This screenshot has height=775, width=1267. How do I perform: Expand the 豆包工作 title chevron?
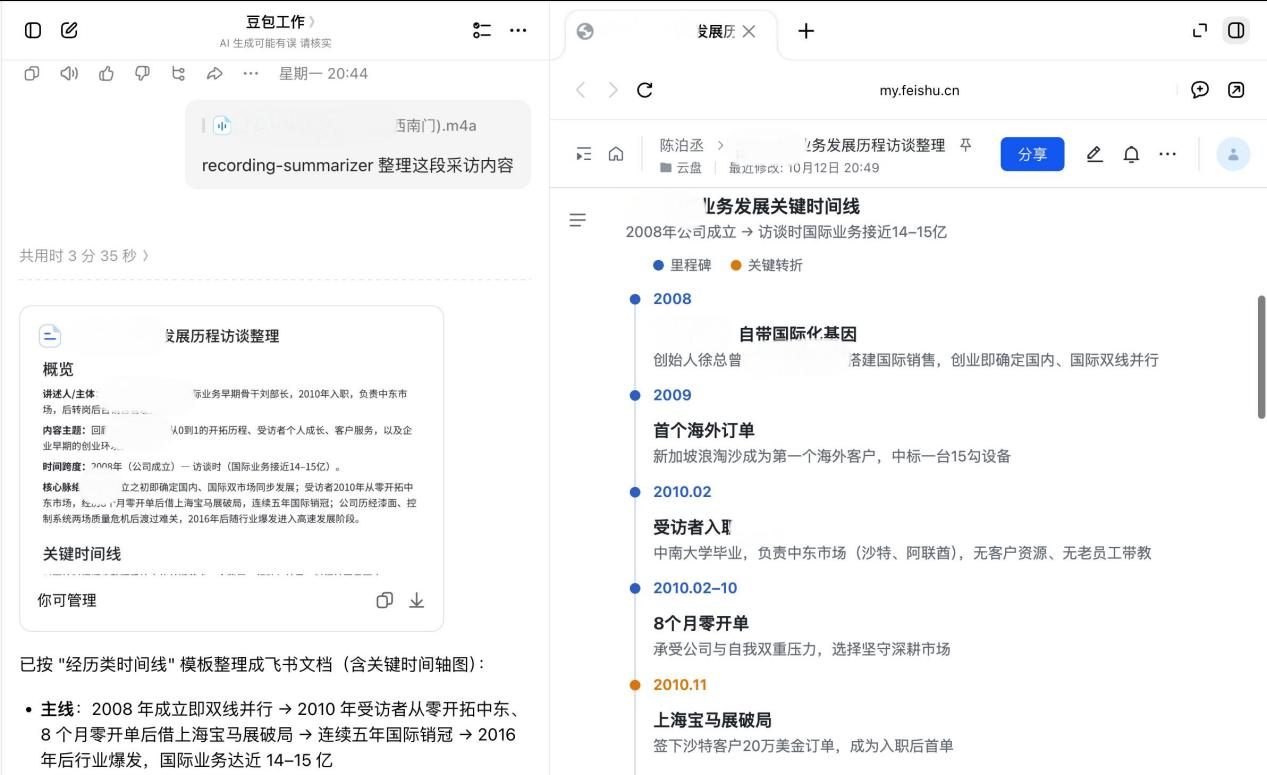(x=312, y=21)
